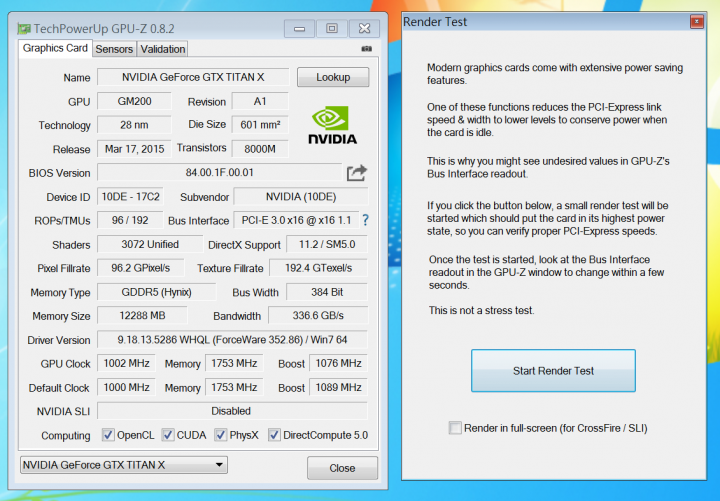Click the Lookup button

coord(333,77)
